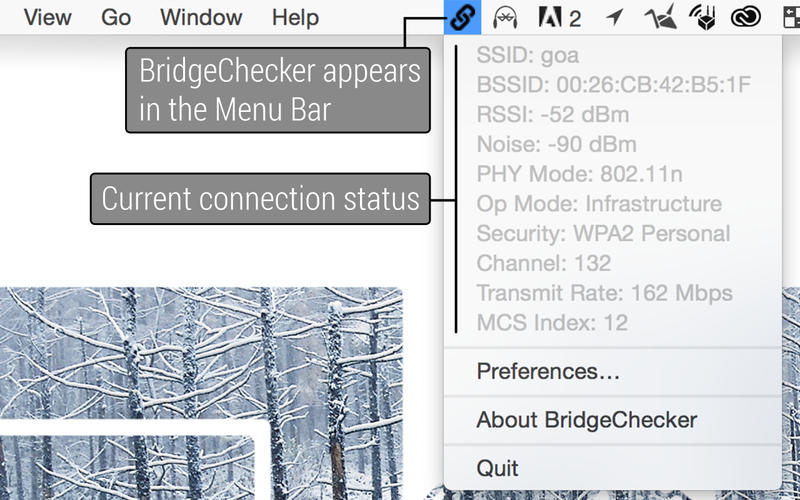Screen dimensions: 800x500
Task: Open the Creative Cloud menu bar icon
Action: [745, 17]
